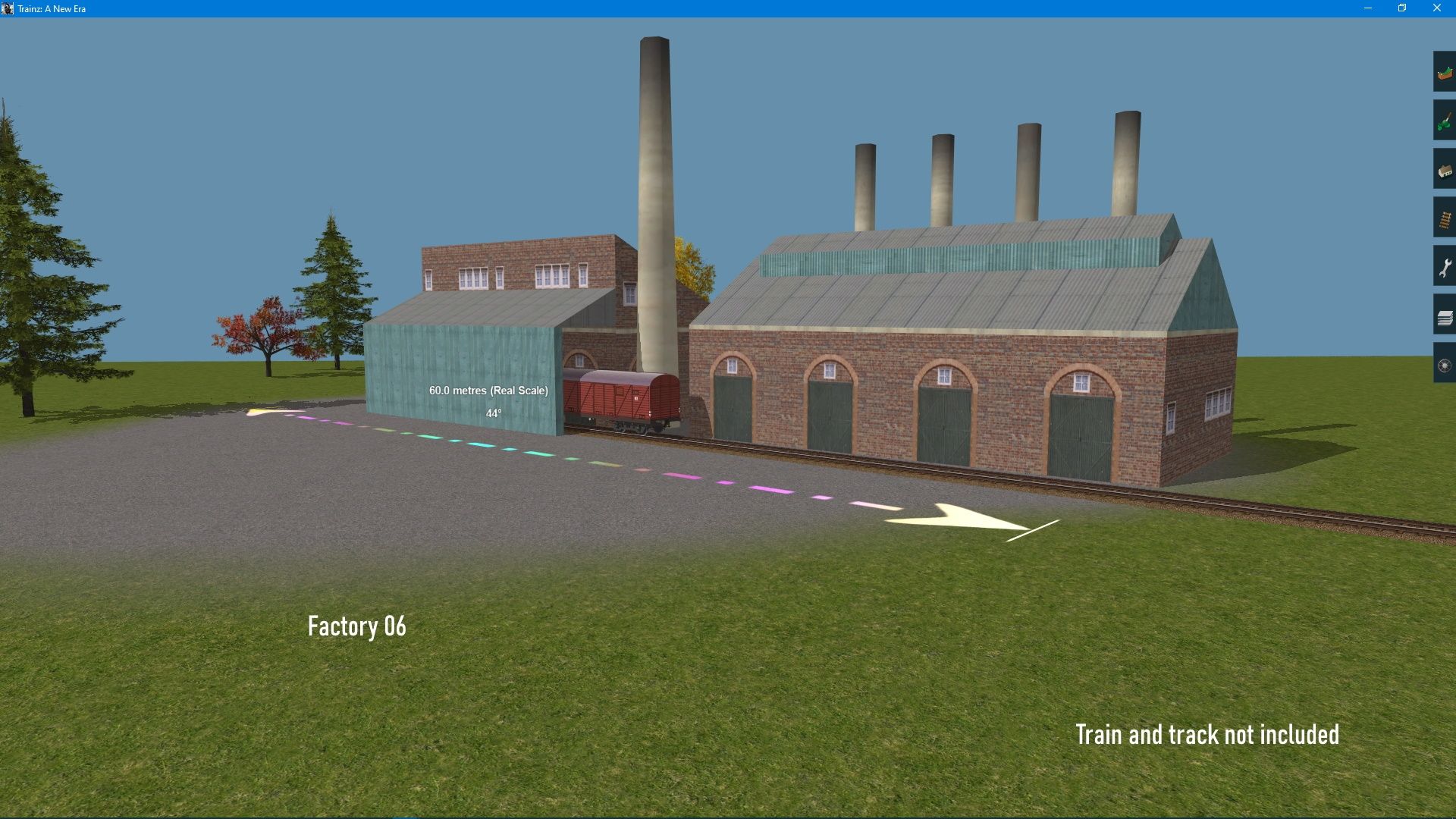Open the Paint ground texture tab
1456x819 pixels.
click(1445, 121)
